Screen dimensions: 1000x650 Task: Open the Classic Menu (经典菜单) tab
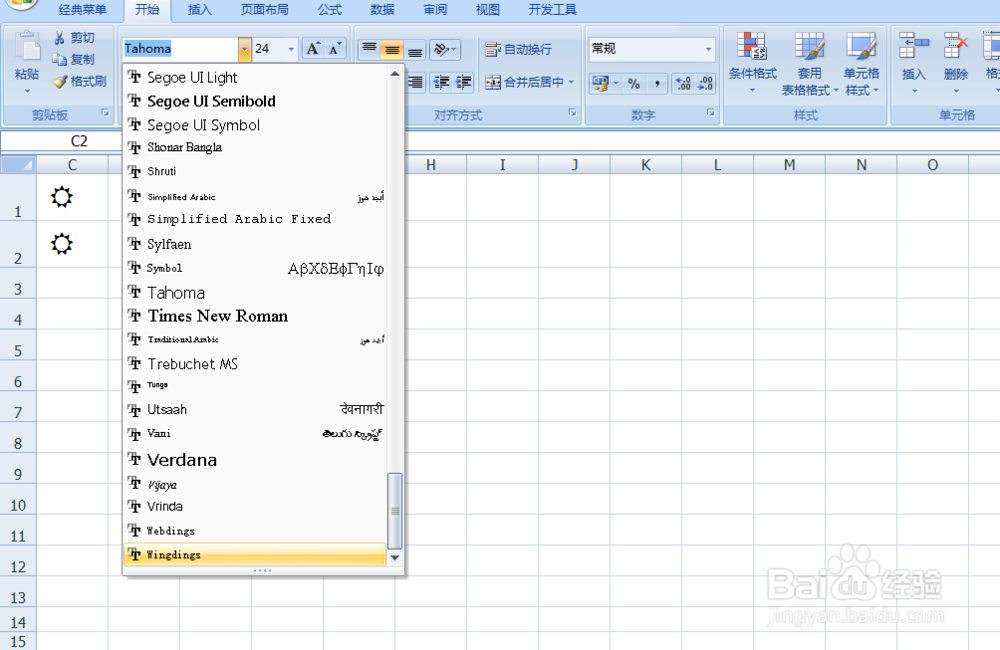point(82,10)
